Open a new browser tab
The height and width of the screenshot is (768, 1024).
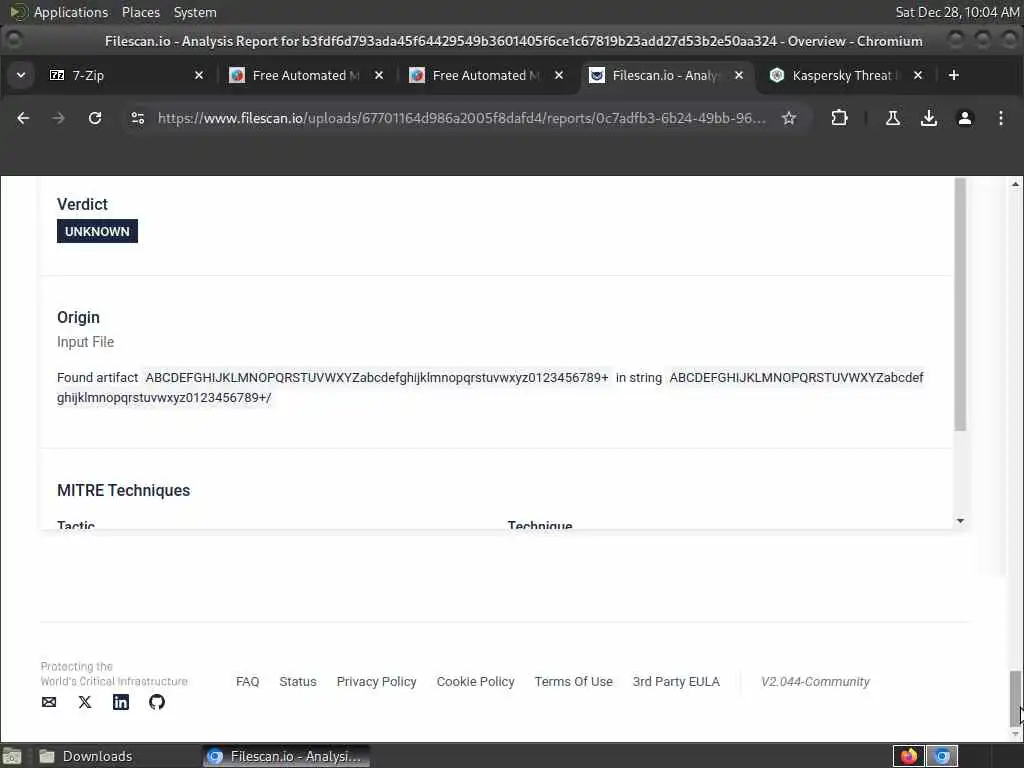click(953, 76)
